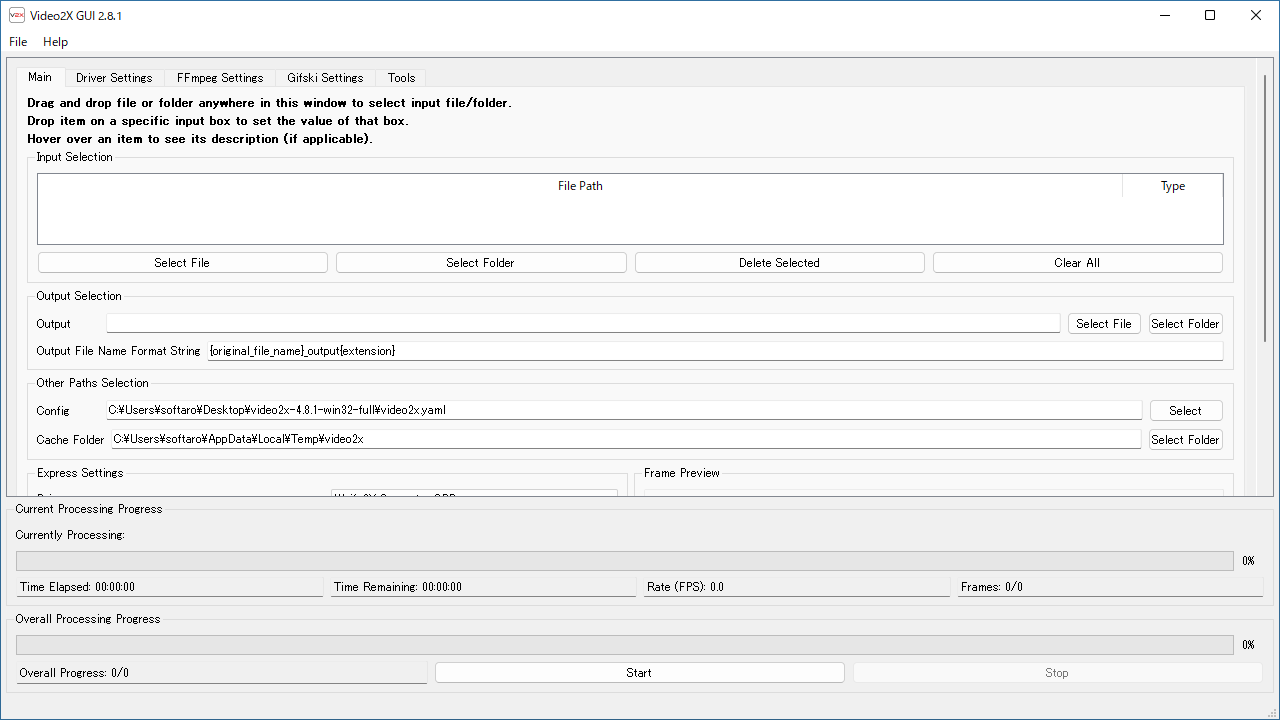The image size is (1280, 720).
Task: Click the File Path column header
Action: (580, 186)
